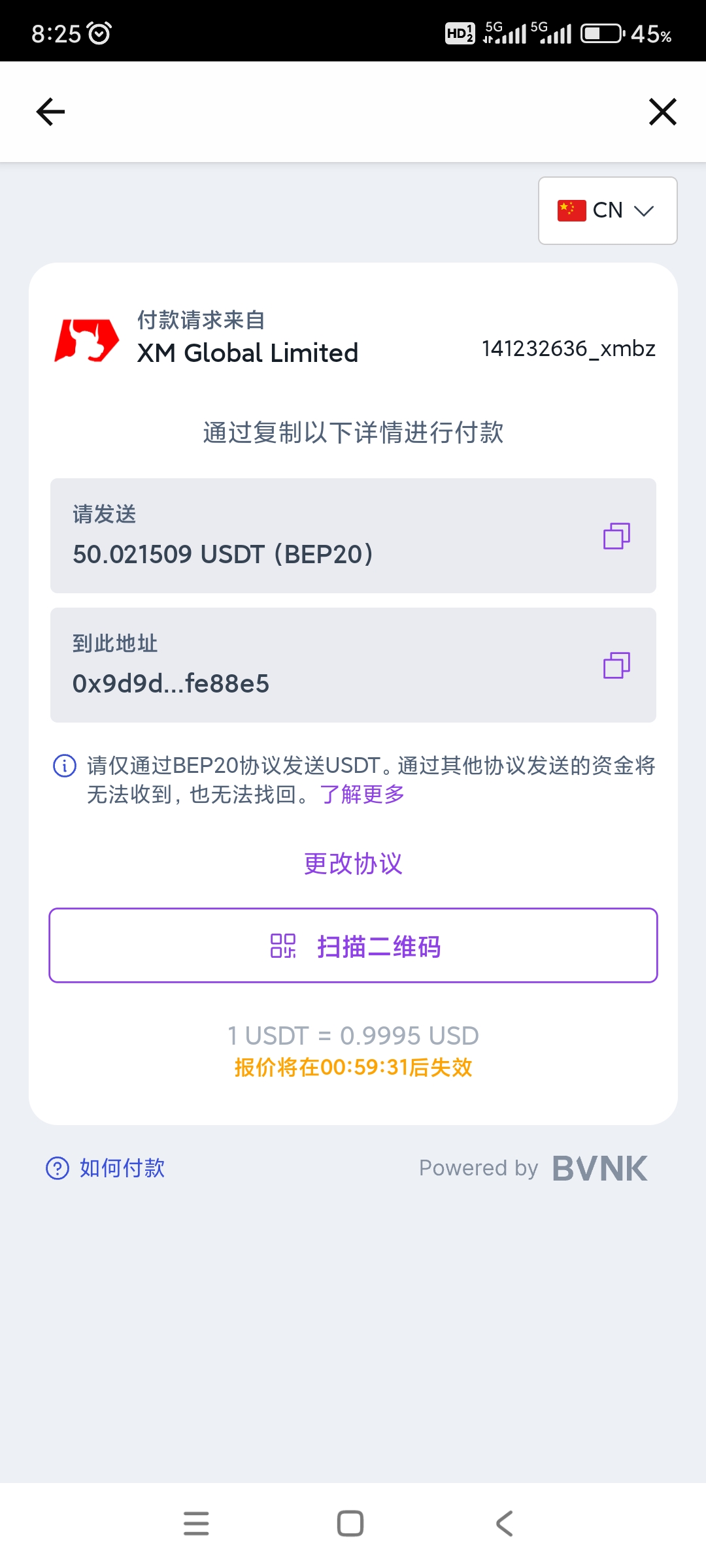Open the CN language dropdown
Image resolution: width=706 pixels, height=1568 pixels.
607,210
